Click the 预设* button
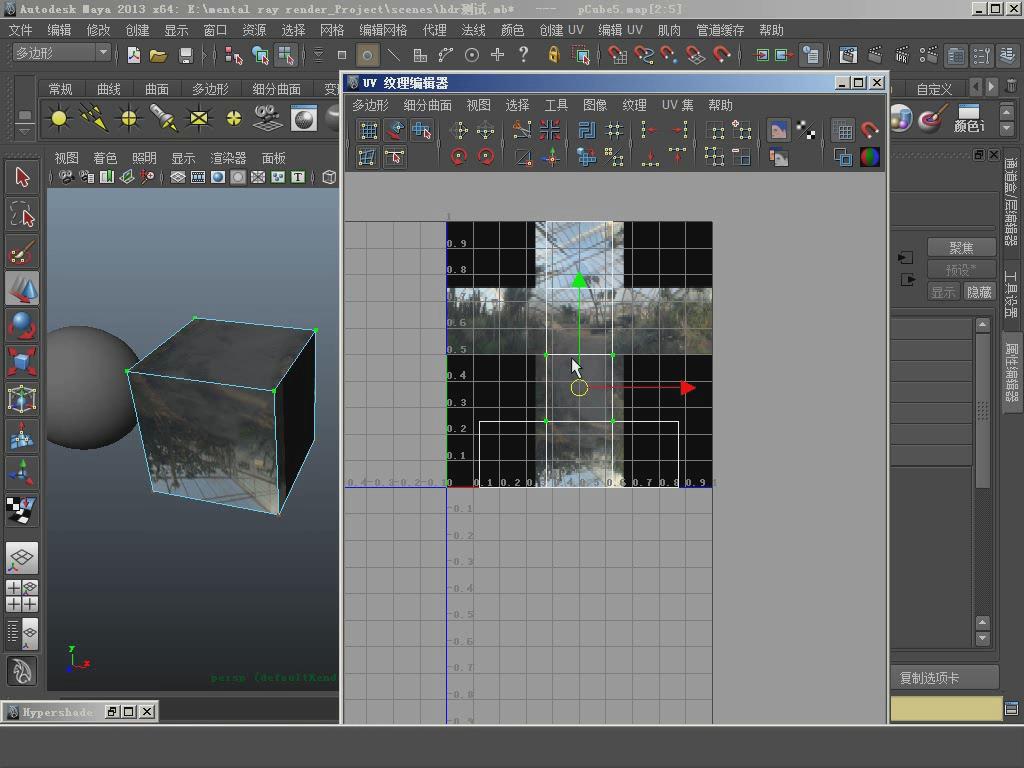This screenshot has width=1024, height=768. [961, 269]
